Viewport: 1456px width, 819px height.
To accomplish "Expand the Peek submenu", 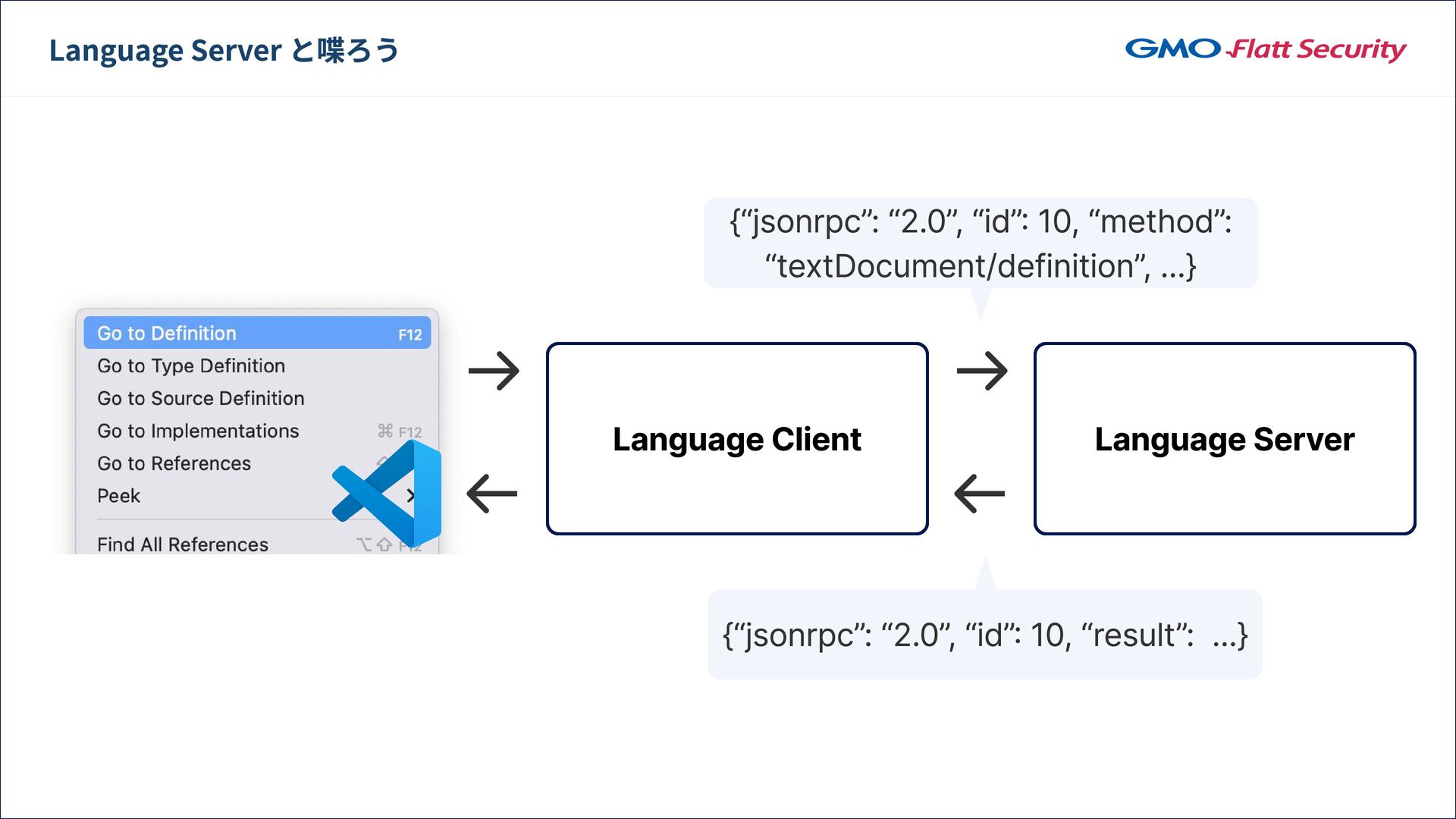I will [x=119, y=496].
